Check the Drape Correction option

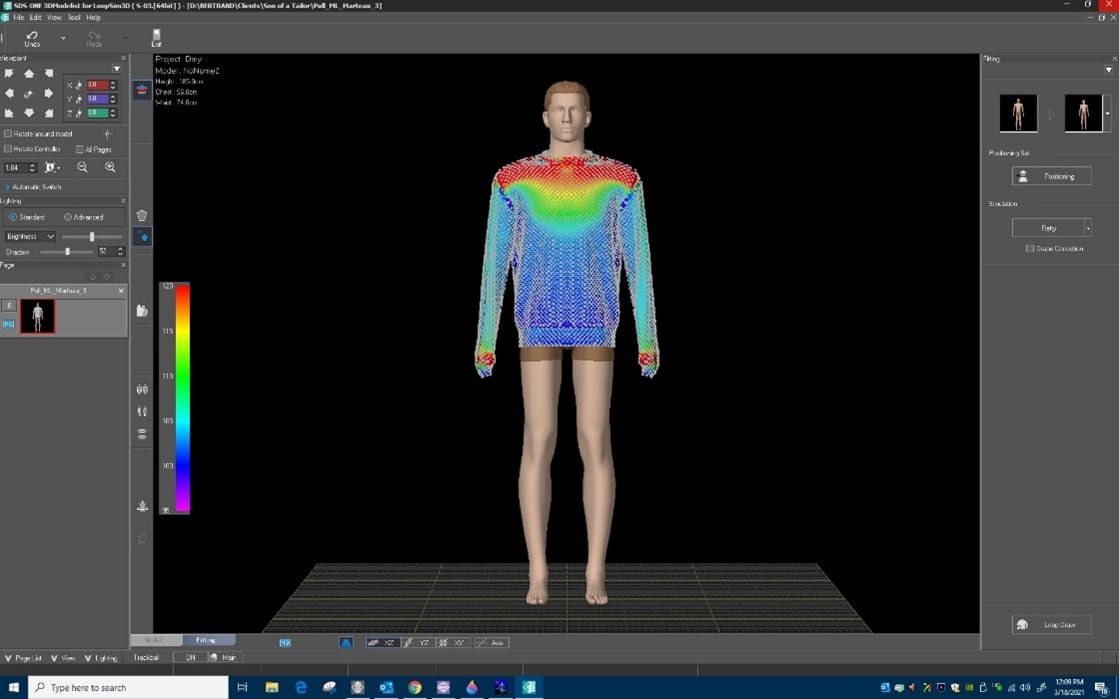[x=1030, y=249]
